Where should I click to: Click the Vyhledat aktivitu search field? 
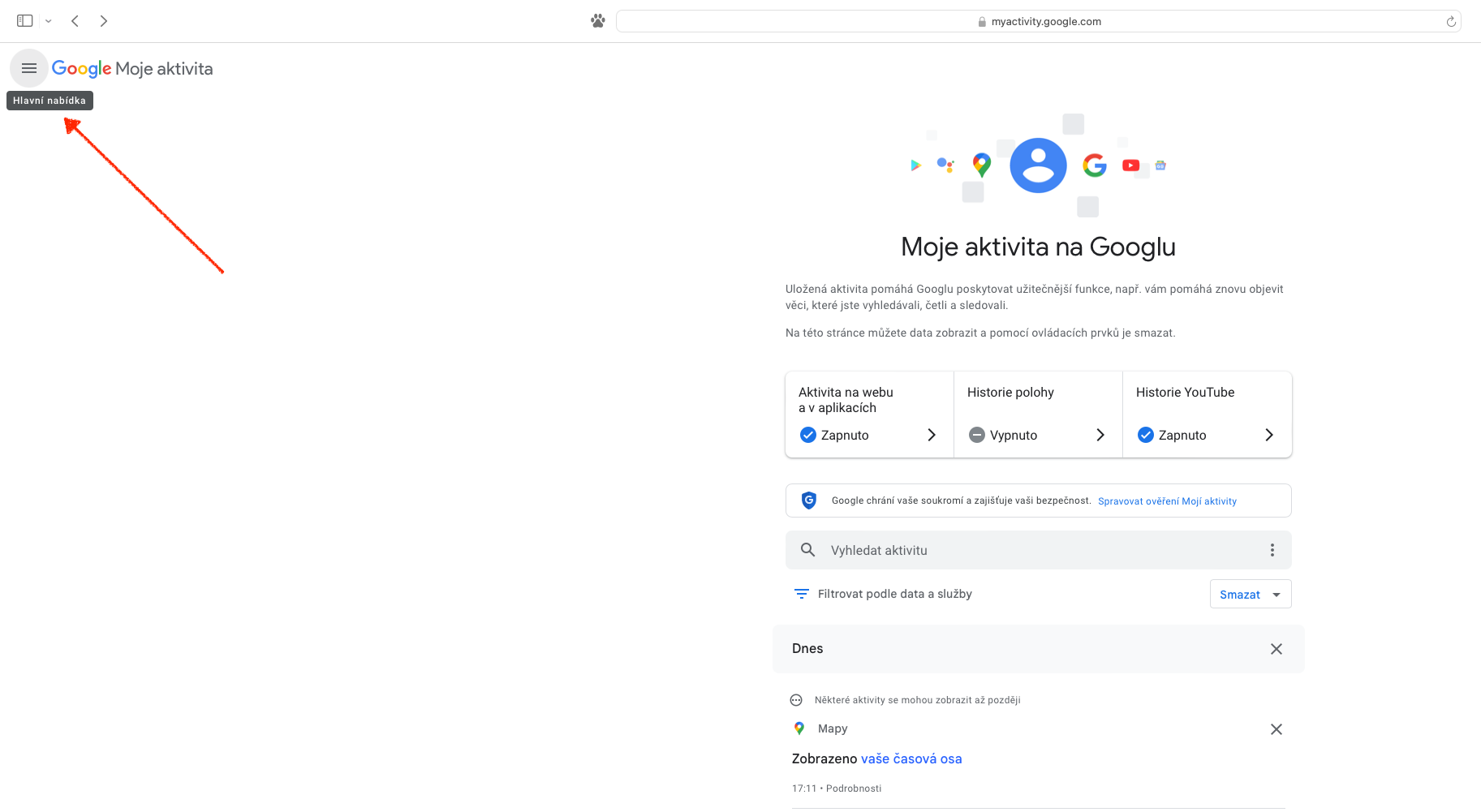[1031, 550]
